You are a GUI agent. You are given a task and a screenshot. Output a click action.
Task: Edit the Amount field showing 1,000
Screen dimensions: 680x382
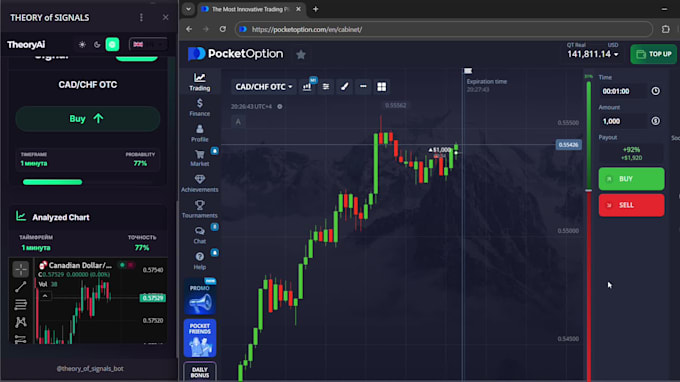tap(623, 121)
